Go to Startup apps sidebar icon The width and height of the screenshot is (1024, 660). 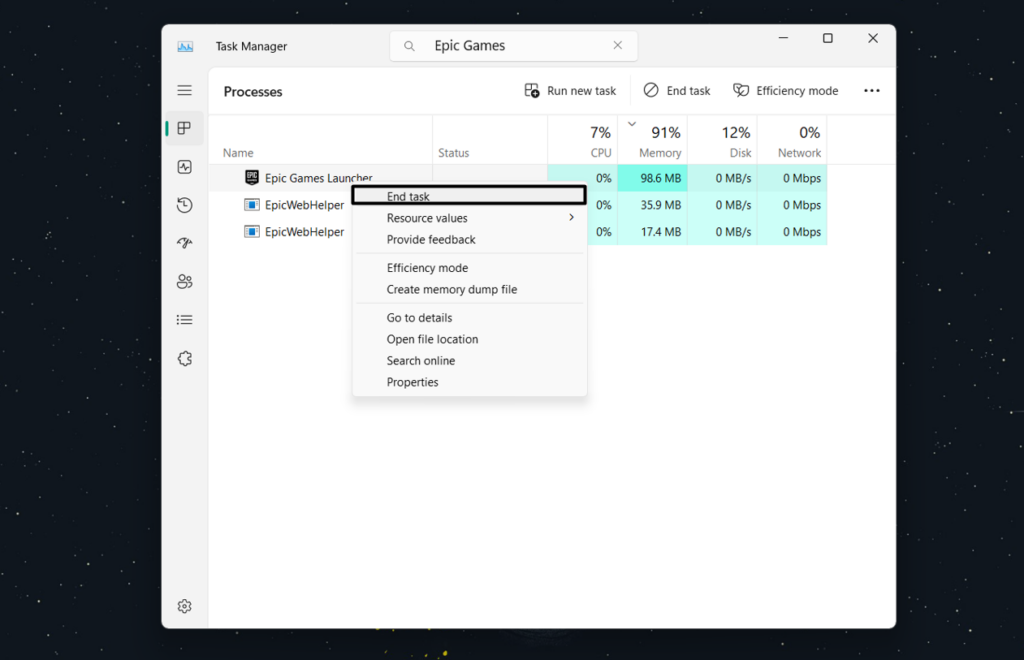184,243
